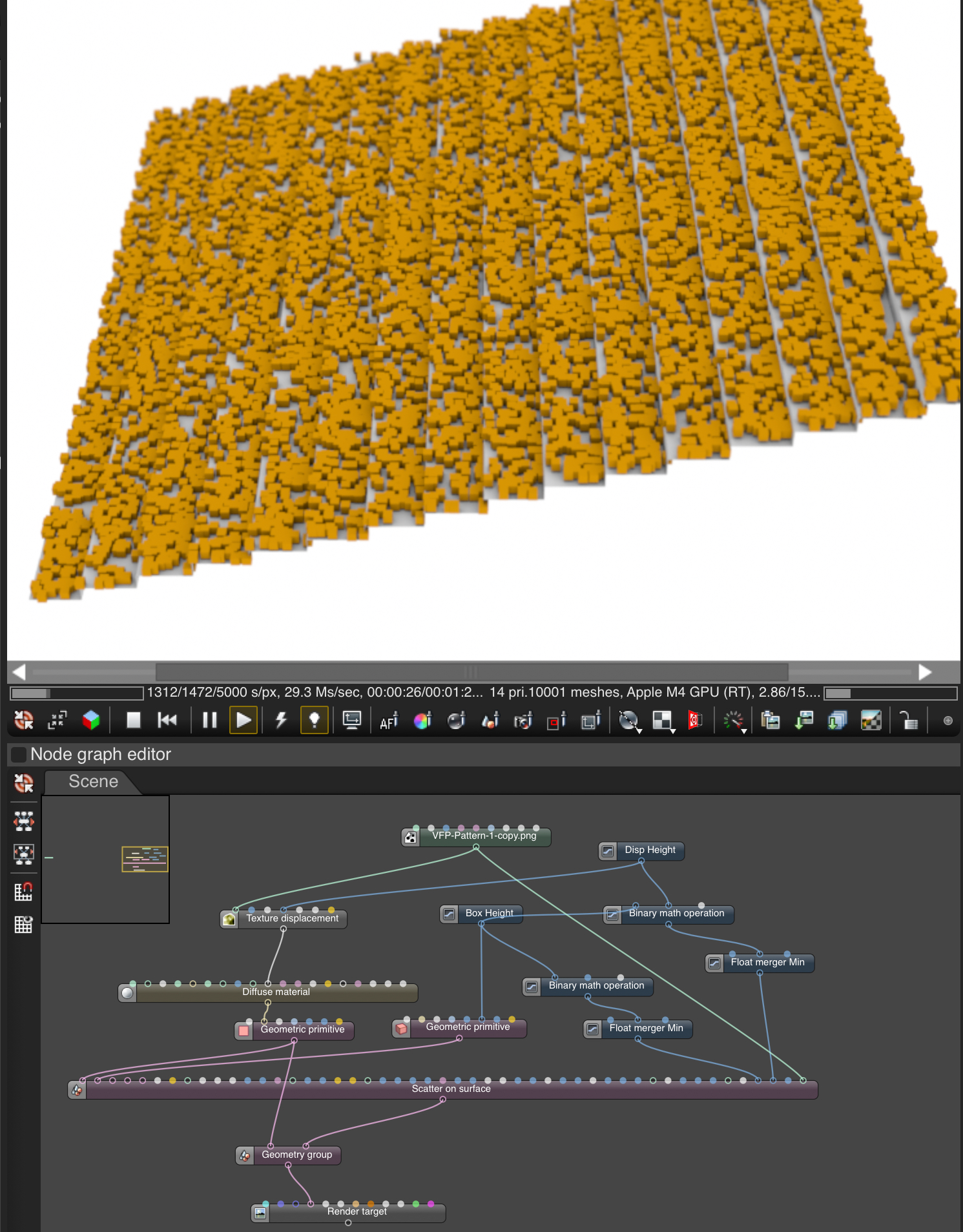The width and height of the screenshot is (963, 1232).
Task: Select the VFP-Pattern-1-copy.png node
Action: click(x=476, y=836)
